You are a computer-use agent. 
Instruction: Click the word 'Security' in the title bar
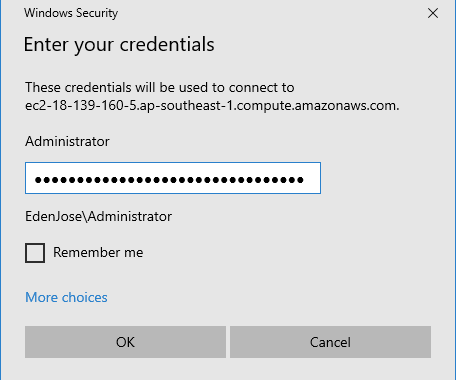tap(97, 13)
